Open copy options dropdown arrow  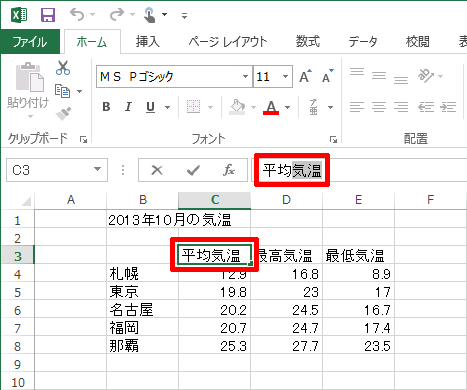pos(79,91)
